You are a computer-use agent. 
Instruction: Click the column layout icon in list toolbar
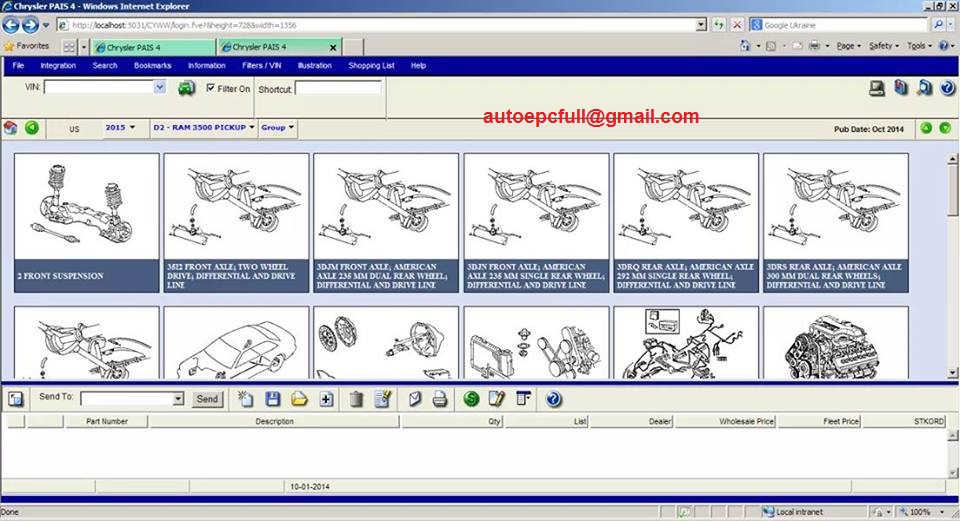click(523, 399)
